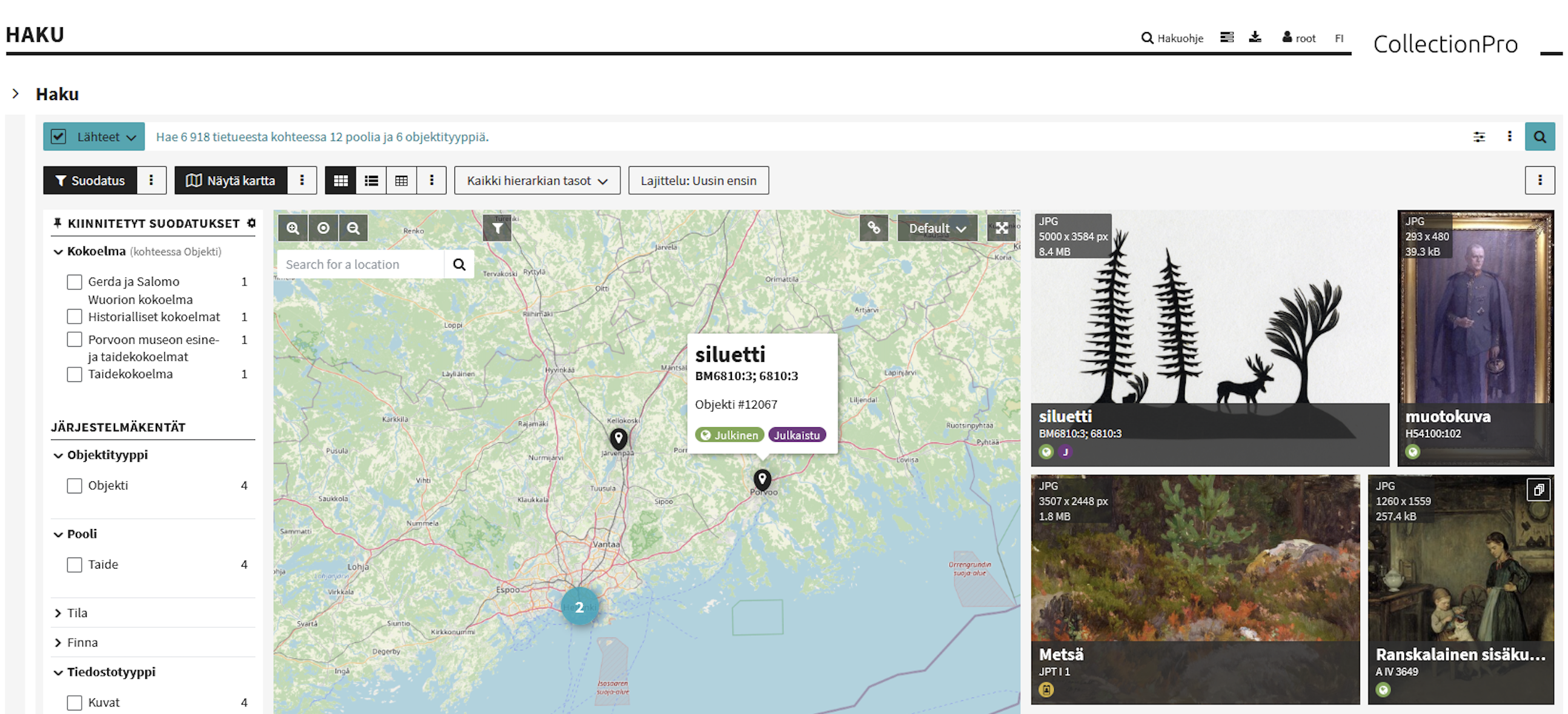
Task: Click the map funnel filter icon
Action: pos(497,229)
